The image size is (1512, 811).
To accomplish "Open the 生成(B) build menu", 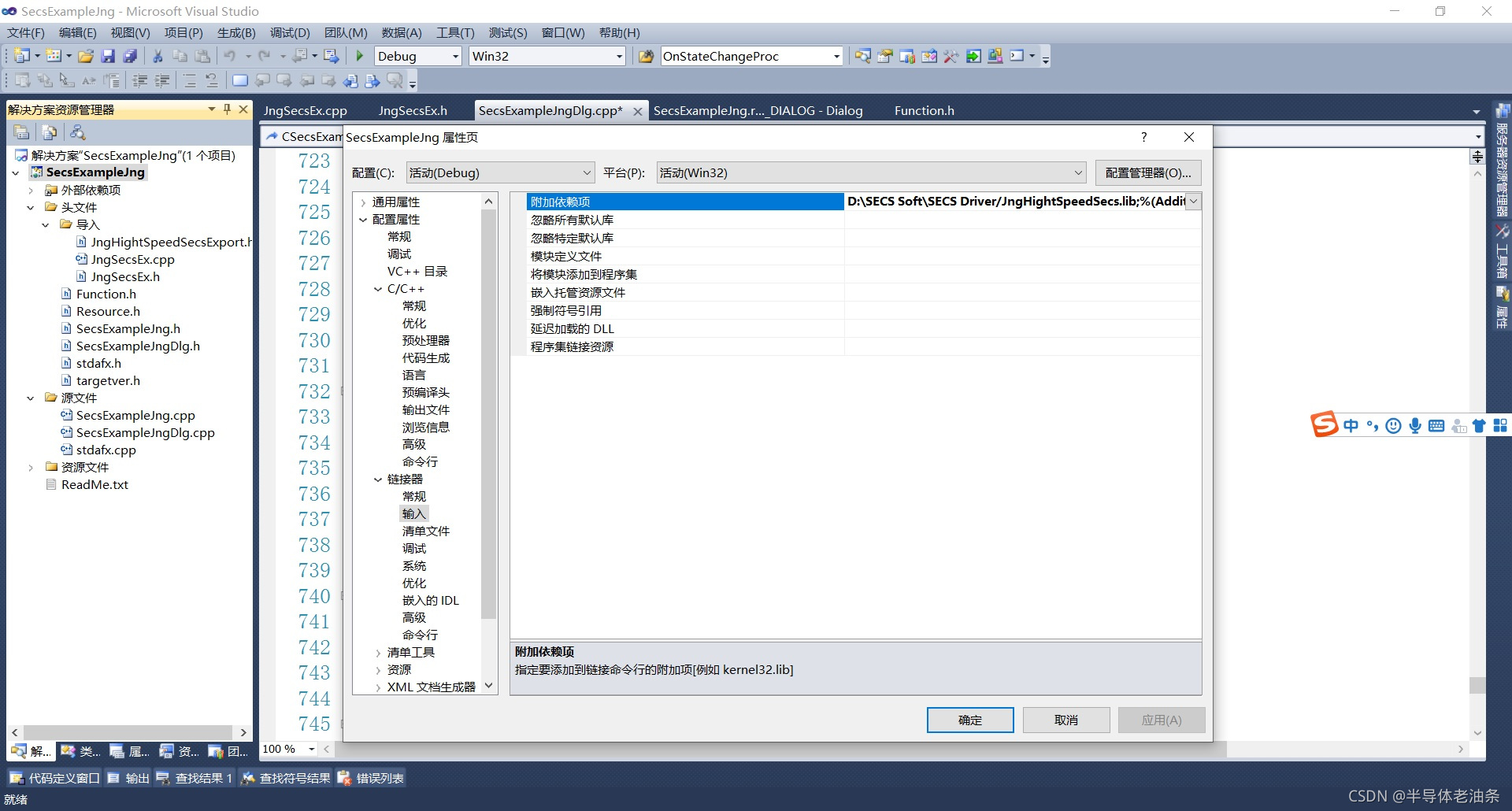I will 236,32.
